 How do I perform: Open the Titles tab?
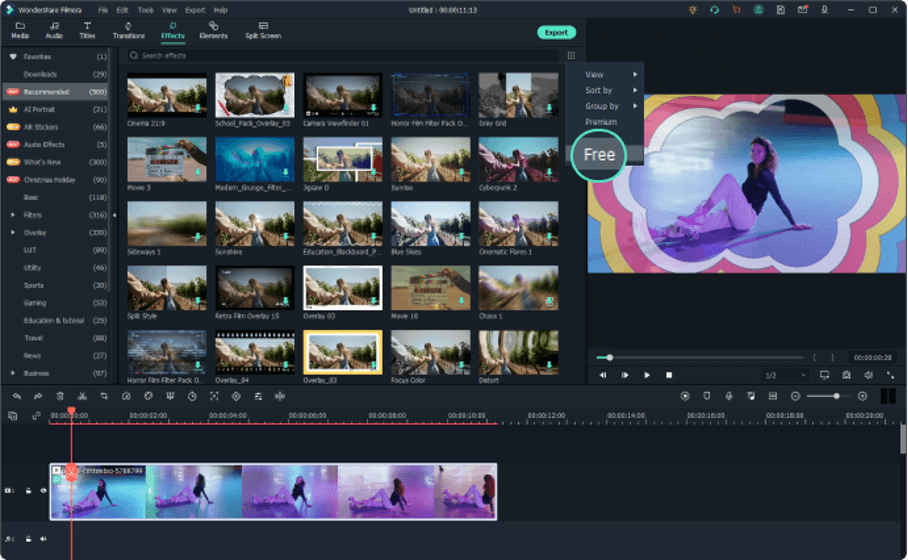[87, 31]
